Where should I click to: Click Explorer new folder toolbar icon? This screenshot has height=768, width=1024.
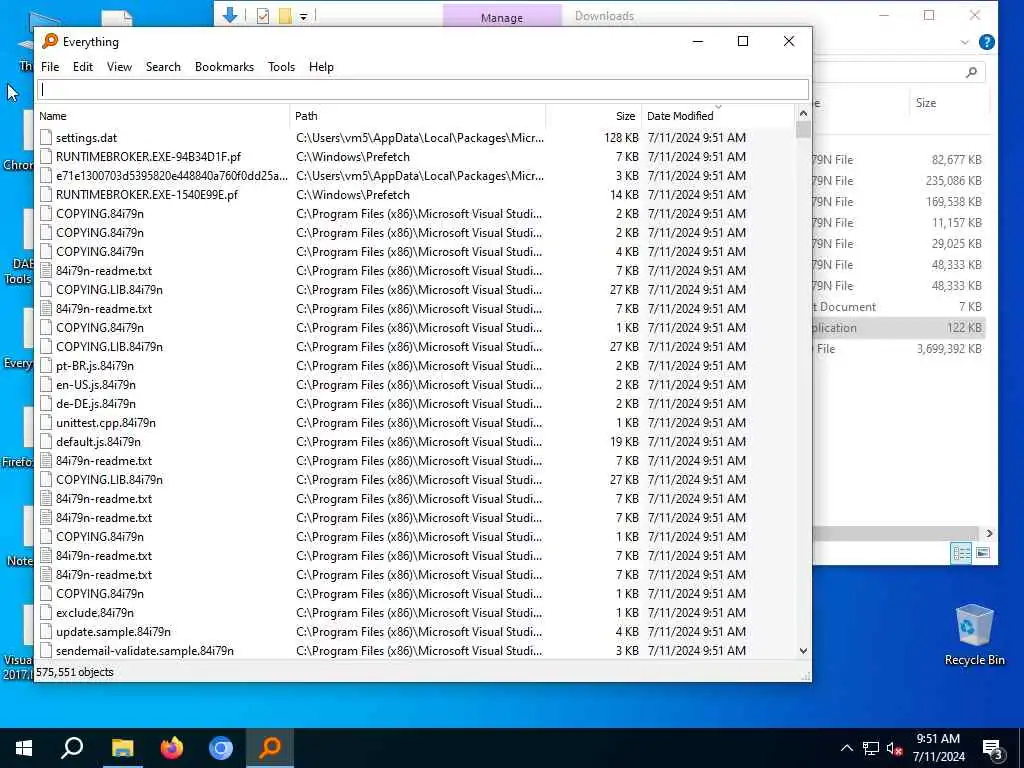[285, 16]
